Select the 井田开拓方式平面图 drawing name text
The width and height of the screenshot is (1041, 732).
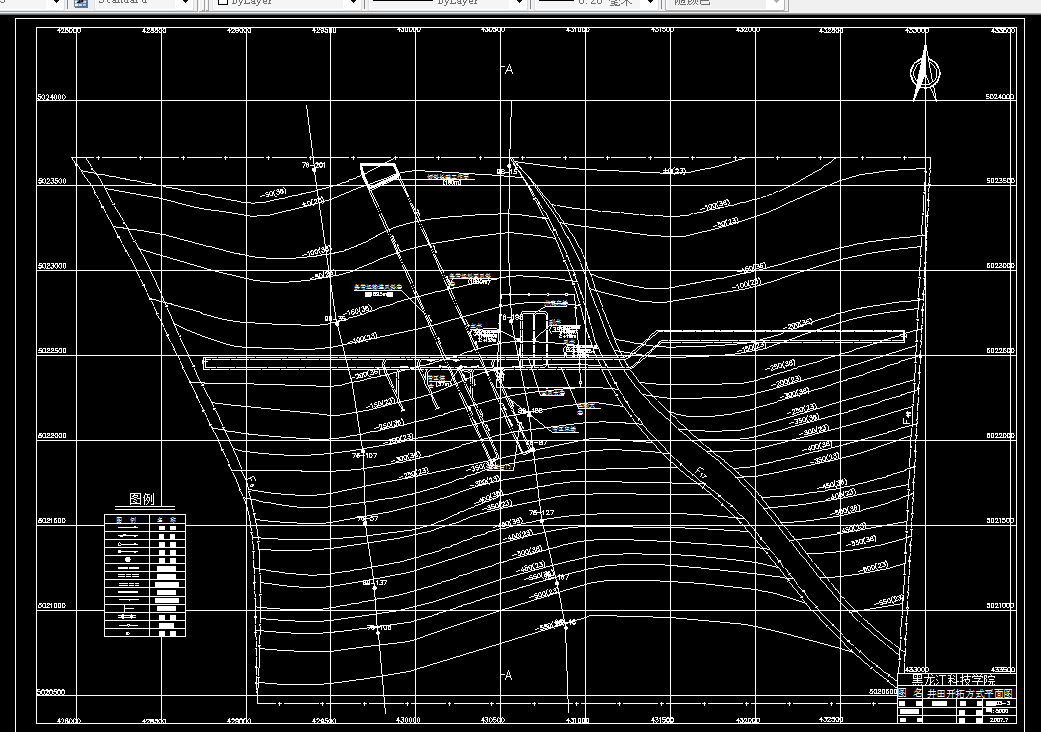(x=970, y=693)
